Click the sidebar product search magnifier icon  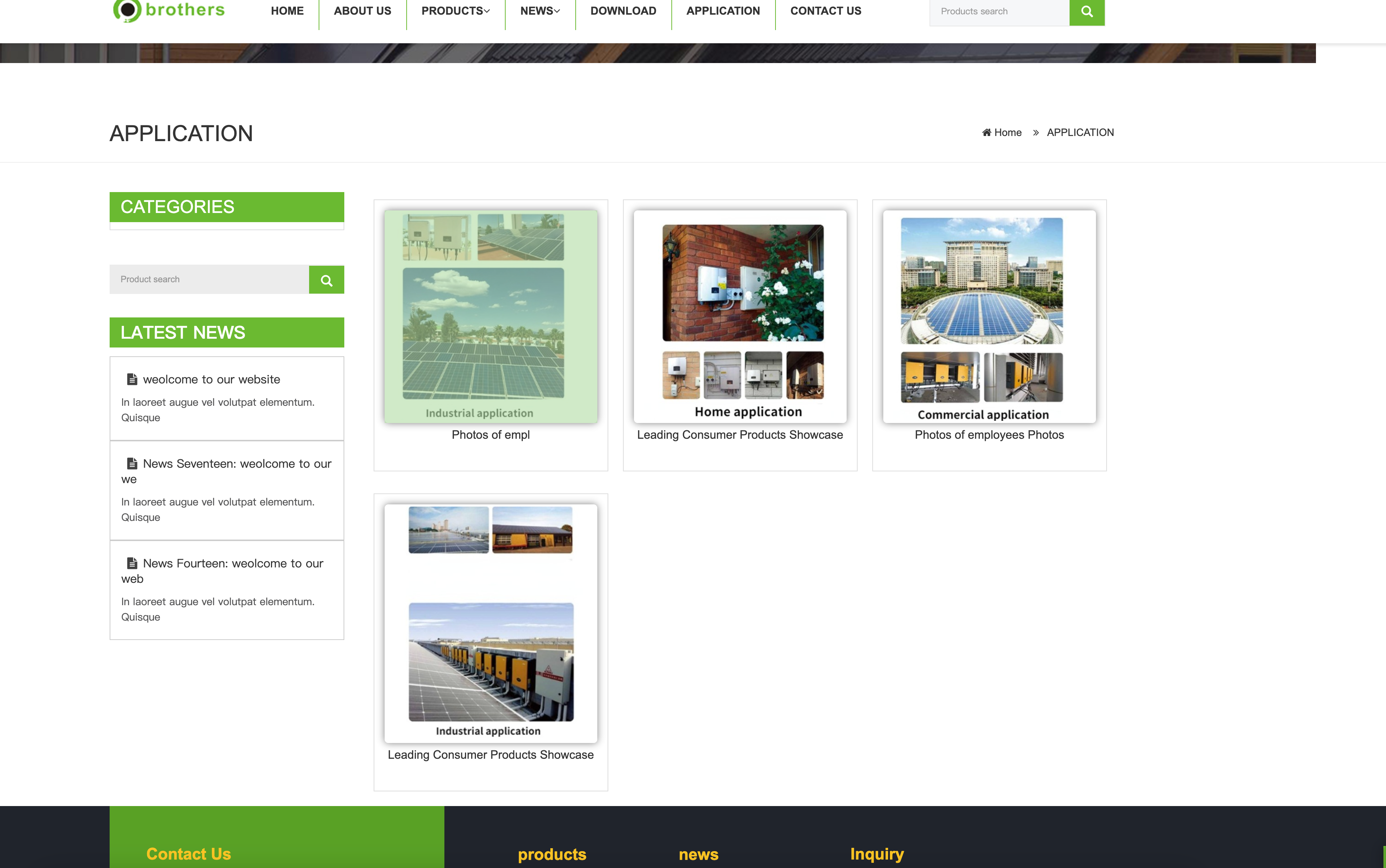click(326, 280)
